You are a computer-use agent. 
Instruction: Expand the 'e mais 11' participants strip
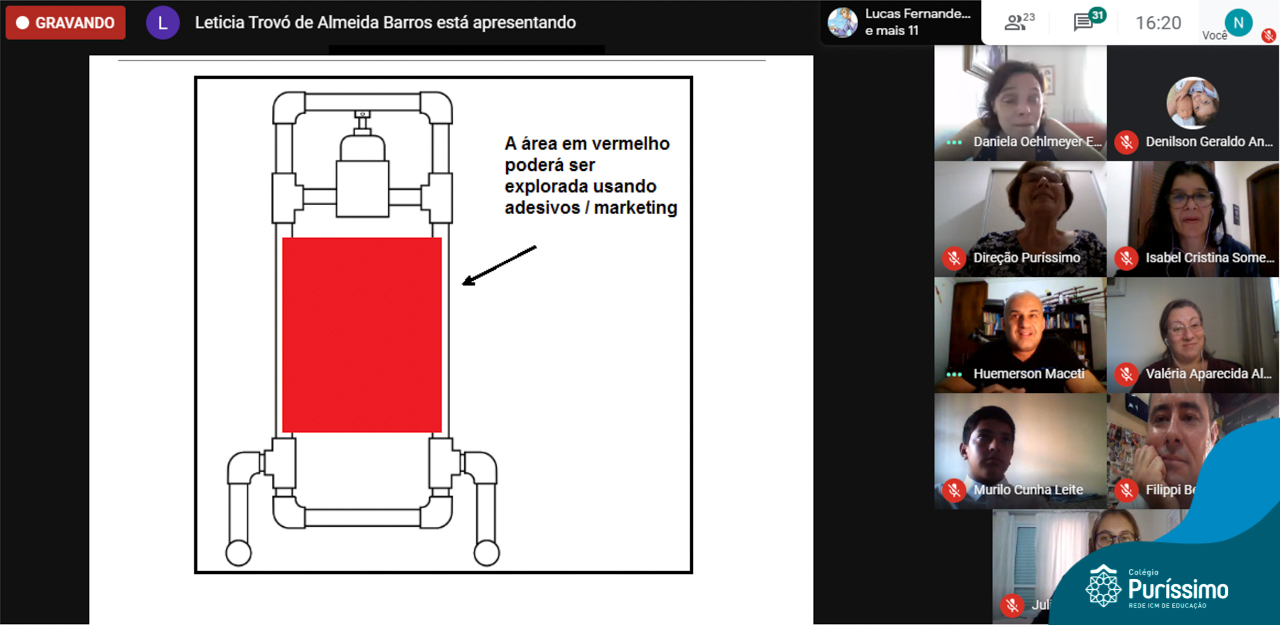[892, 31]
